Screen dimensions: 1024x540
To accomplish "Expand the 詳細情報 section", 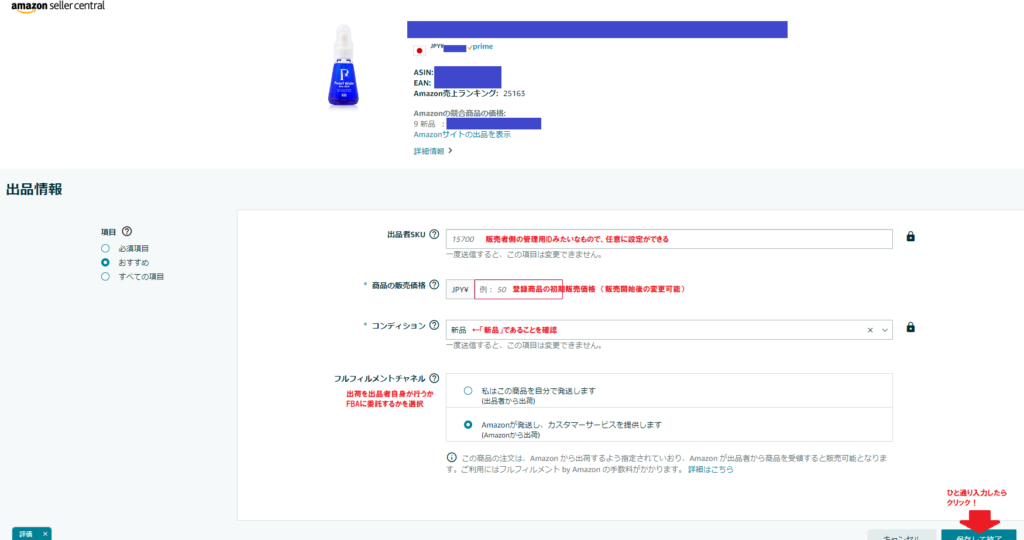I will pos(433,151).
